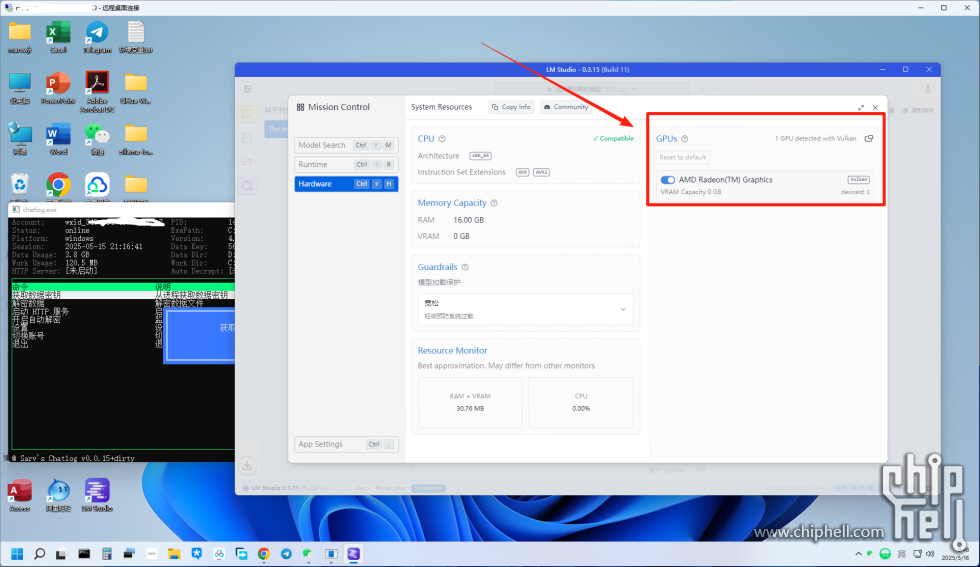
Task: Open the PowerPoint desktop shortcut
Action: pos(58,88)
